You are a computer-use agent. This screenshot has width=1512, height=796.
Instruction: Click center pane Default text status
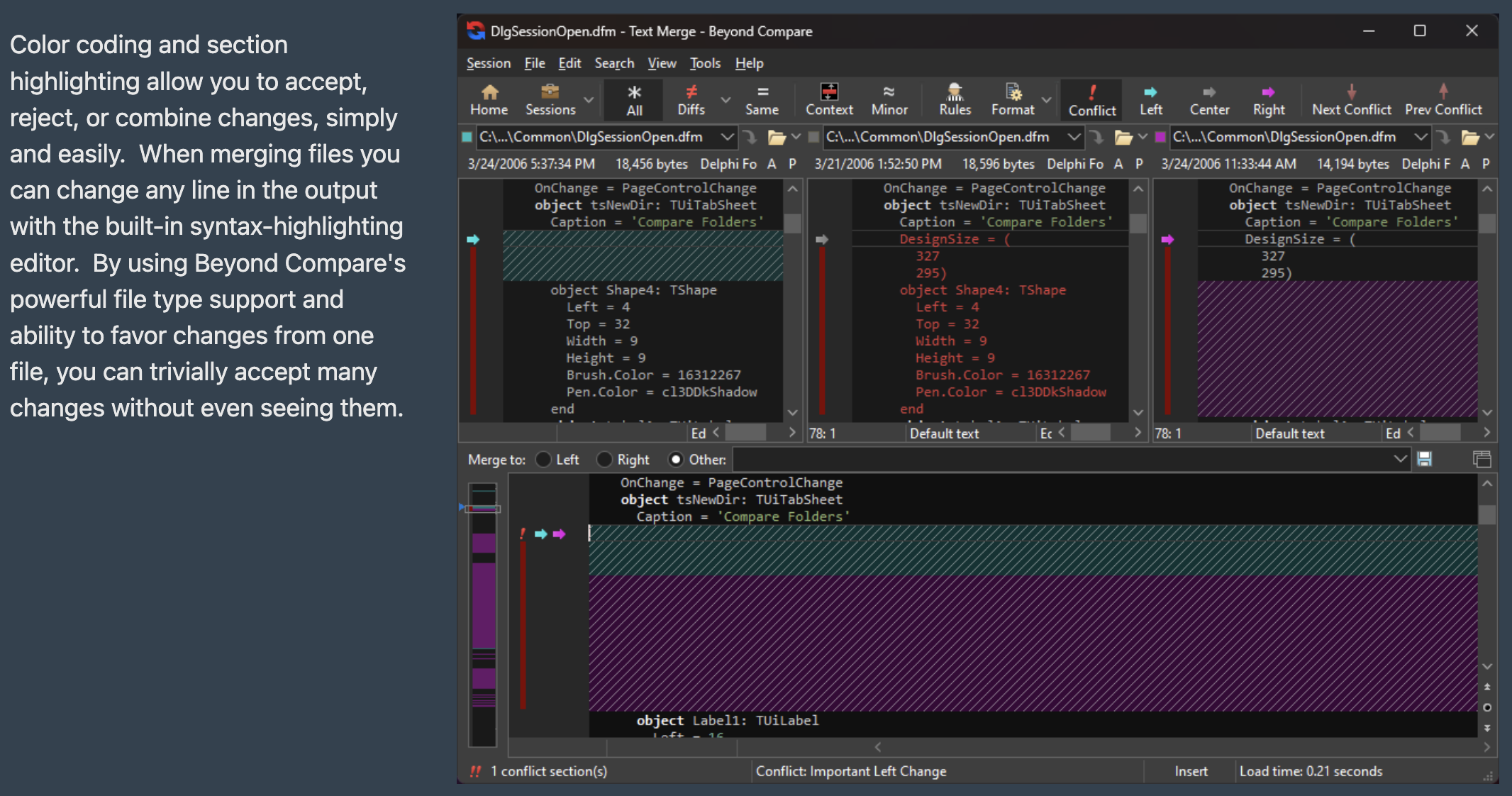[944, 433]
